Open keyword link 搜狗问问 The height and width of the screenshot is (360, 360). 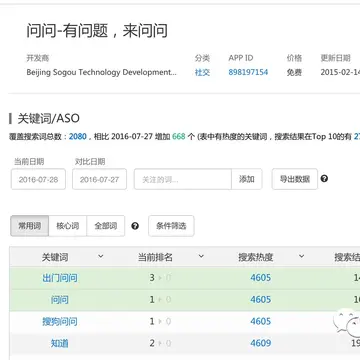click(x=60, y=321)
